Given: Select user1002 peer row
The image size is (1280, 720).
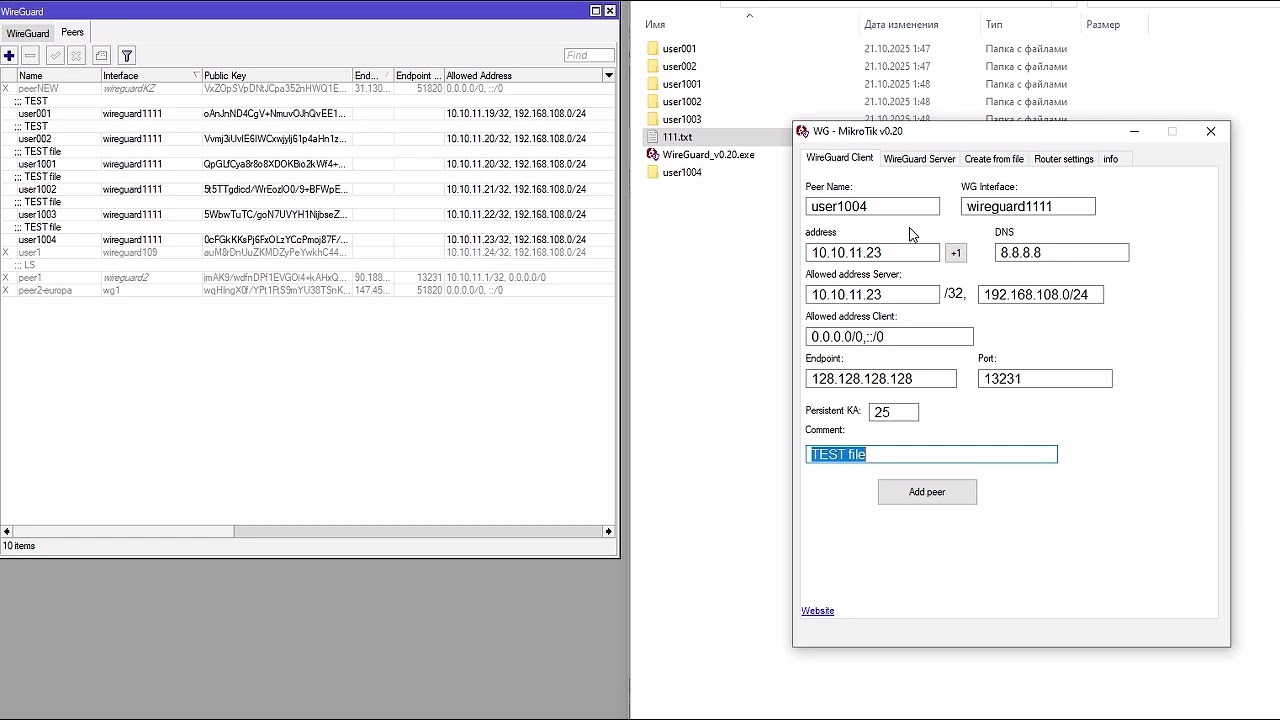Looking at the screenshot, I should (307, 190).
